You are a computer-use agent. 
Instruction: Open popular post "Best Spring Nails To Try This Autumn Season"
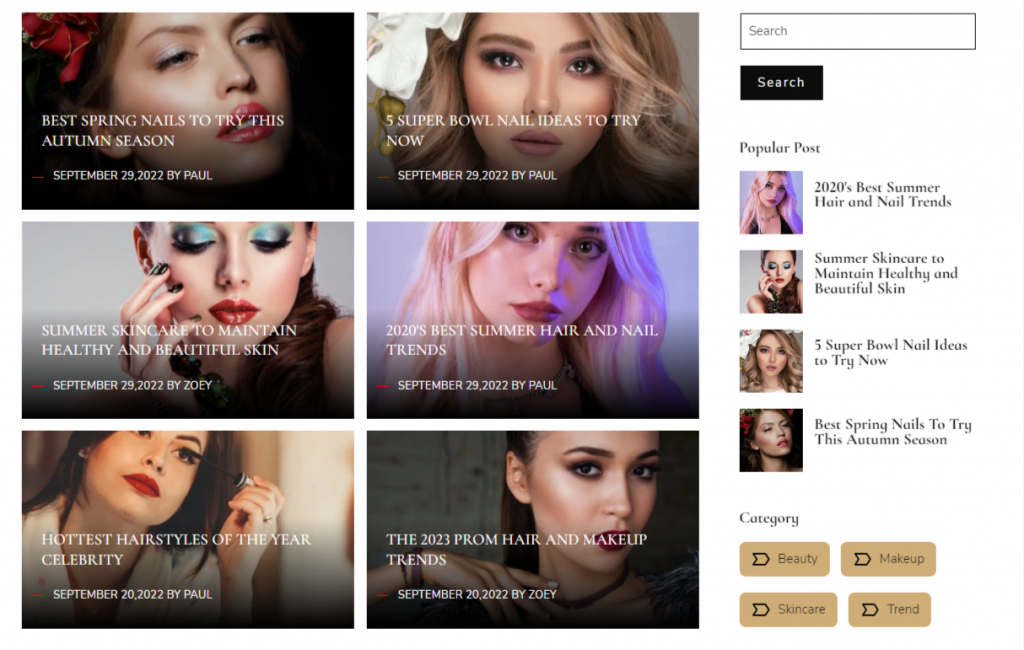891,431
